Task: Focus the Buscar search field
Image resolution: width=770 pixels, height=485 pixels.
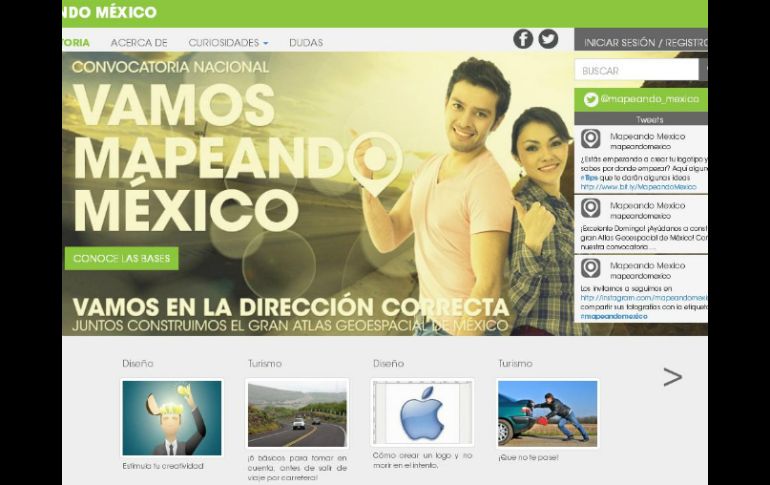Action: [636, 71]
